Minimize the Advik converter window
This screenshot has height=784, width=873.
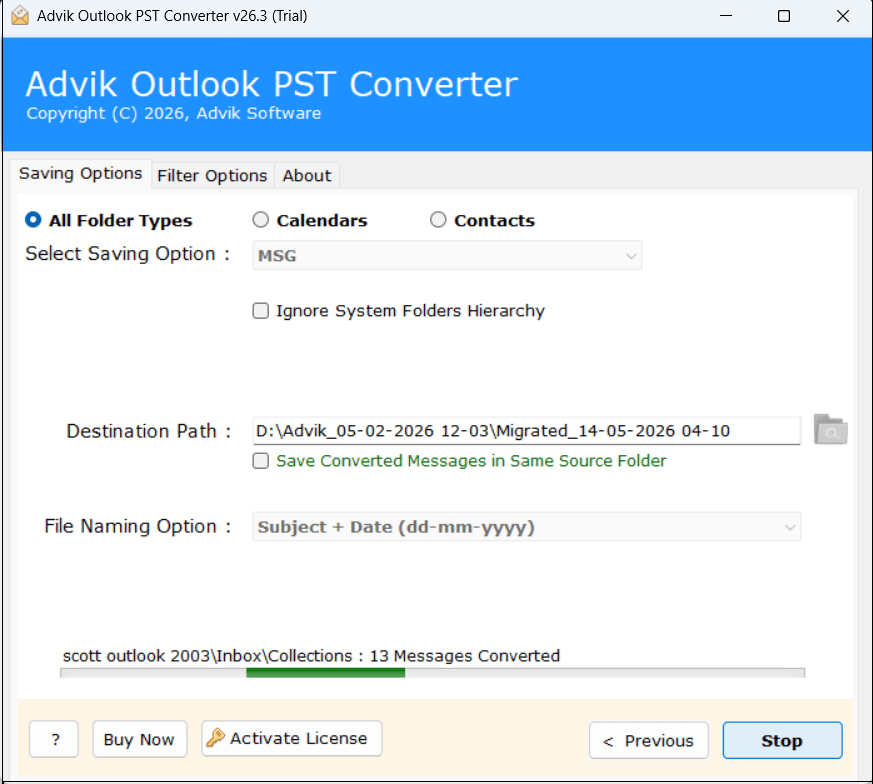[725, 16]
